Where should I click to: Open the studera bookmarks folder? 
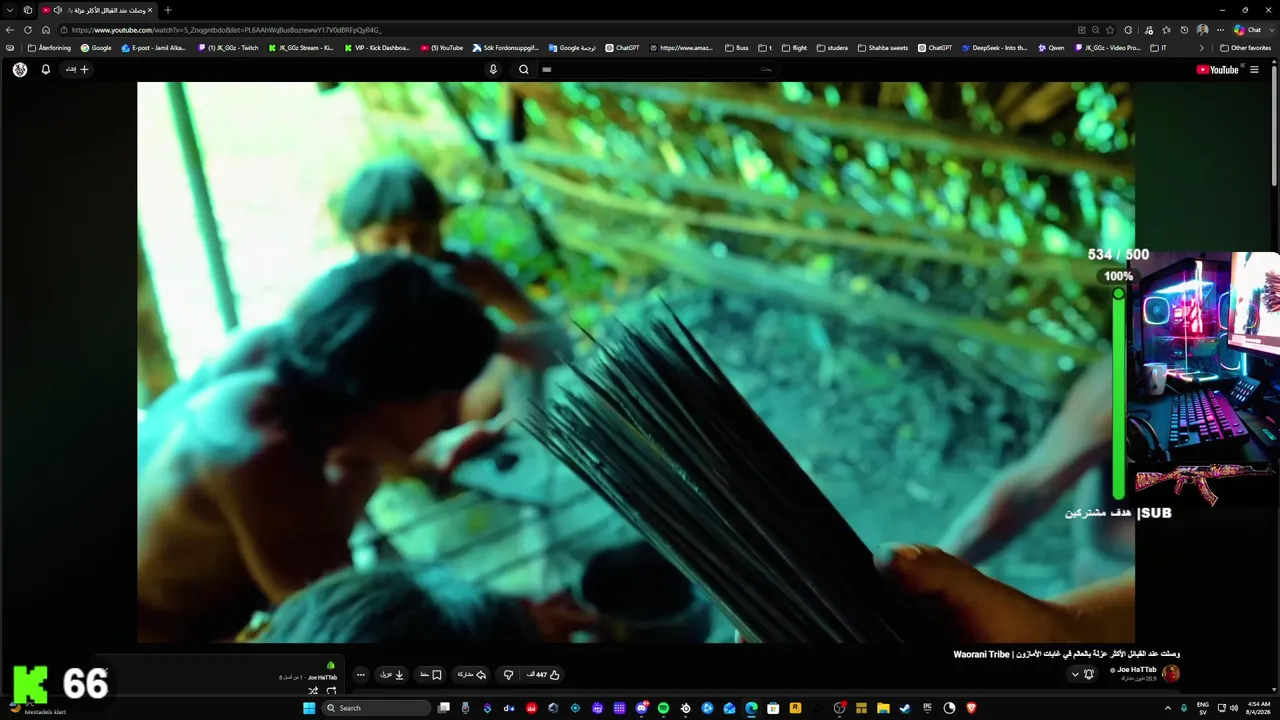pos(832,47)
